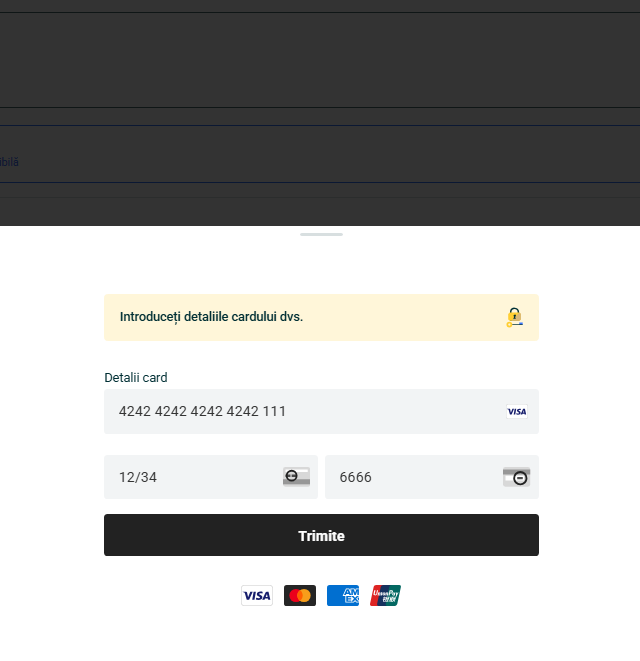Viewport: 640px width, 661px height.
Task: Click the American Express logo
Action: 343,596
